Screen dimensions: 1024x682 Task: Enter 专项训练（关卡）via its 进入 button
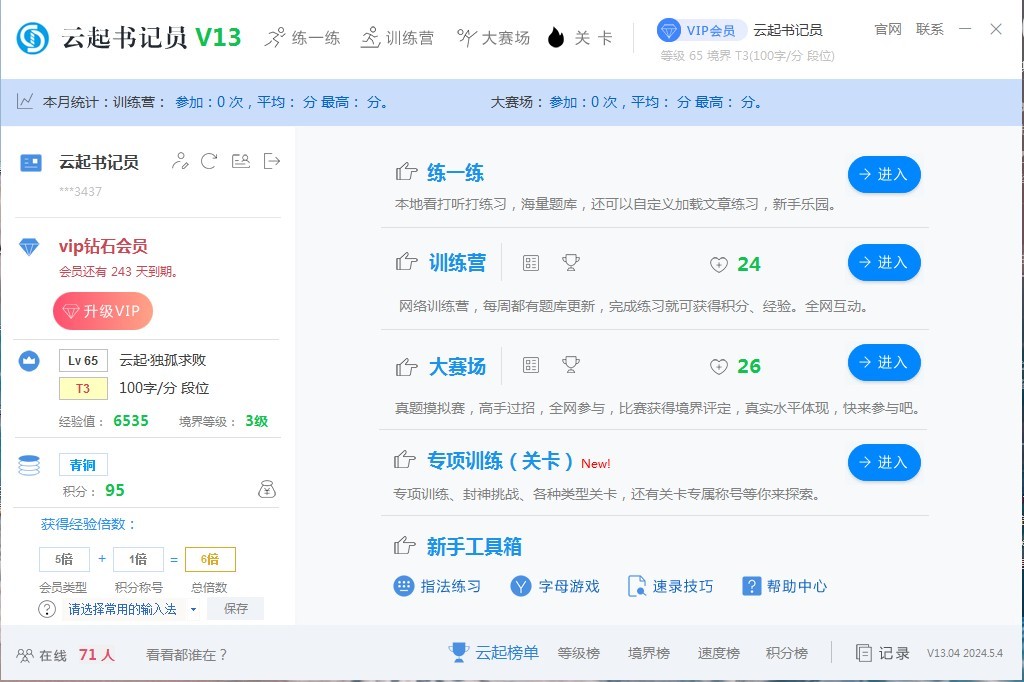point(883,462)
